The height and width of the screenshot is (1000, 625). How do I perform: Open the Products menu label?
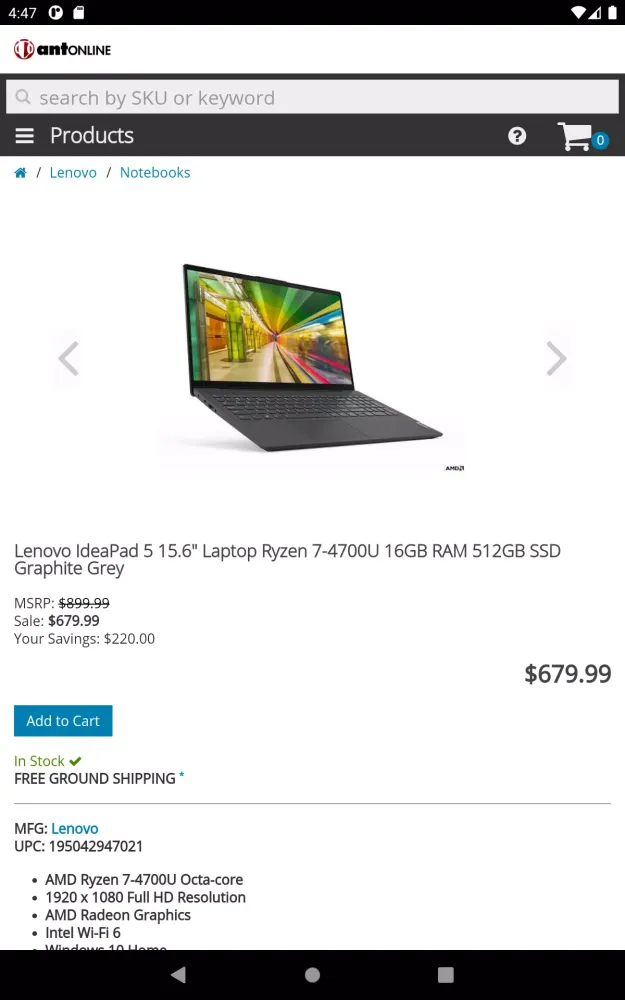[92, 135]
